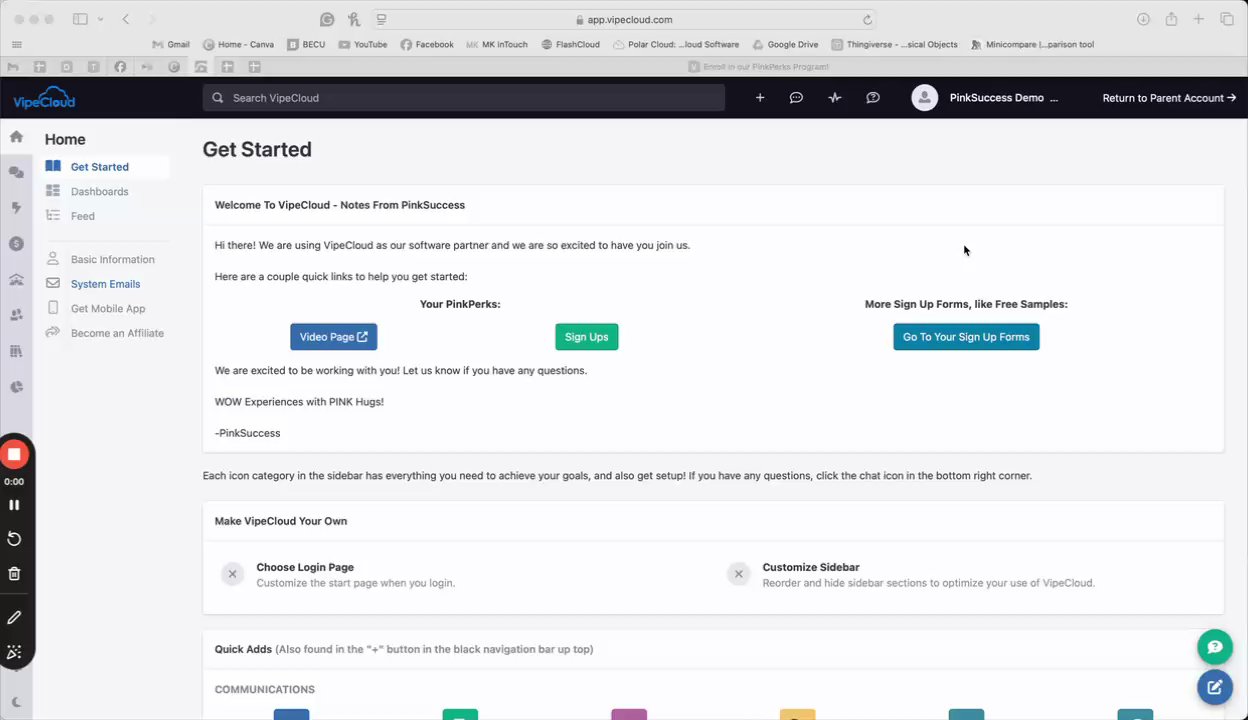Show Safari tab overview

(x=1226, y=19)
